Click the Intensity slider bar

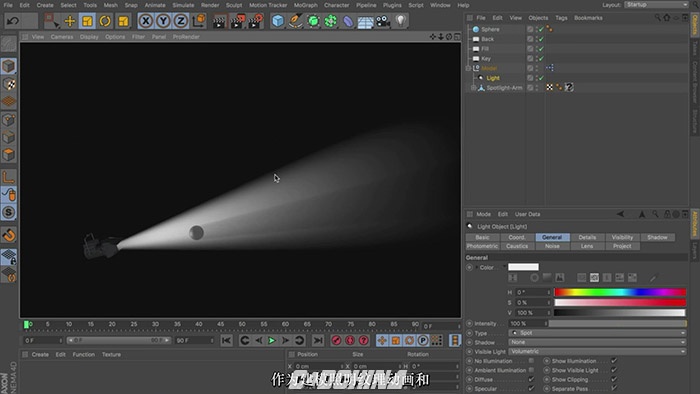617,323
